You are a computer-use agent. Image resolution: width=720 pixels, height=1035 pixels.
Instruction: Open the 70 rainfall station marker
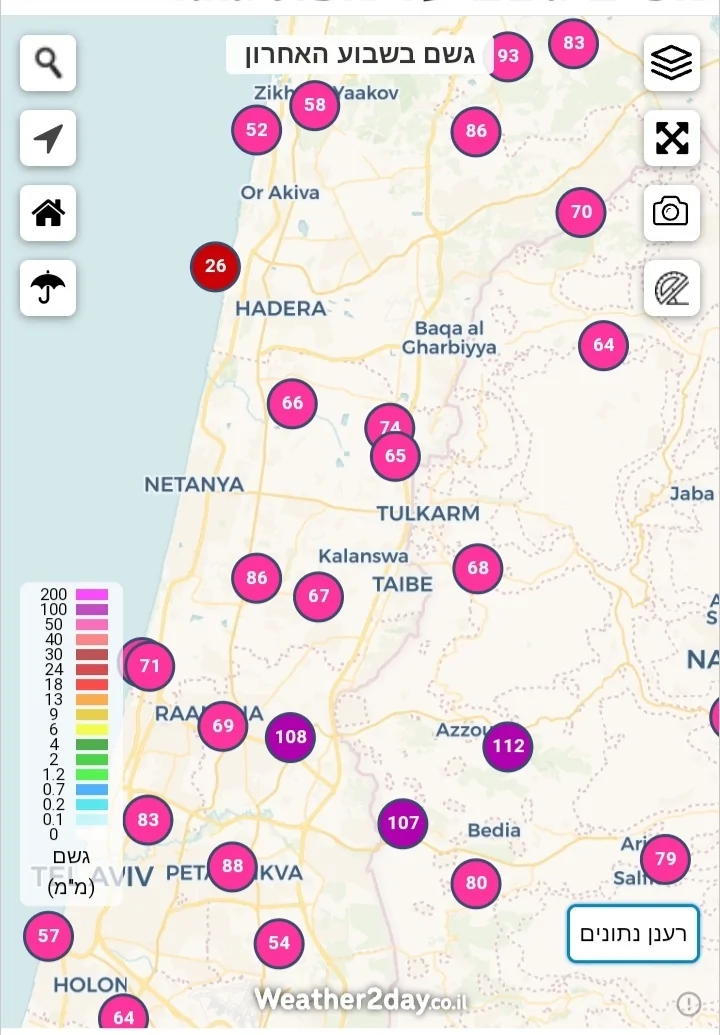581,212
